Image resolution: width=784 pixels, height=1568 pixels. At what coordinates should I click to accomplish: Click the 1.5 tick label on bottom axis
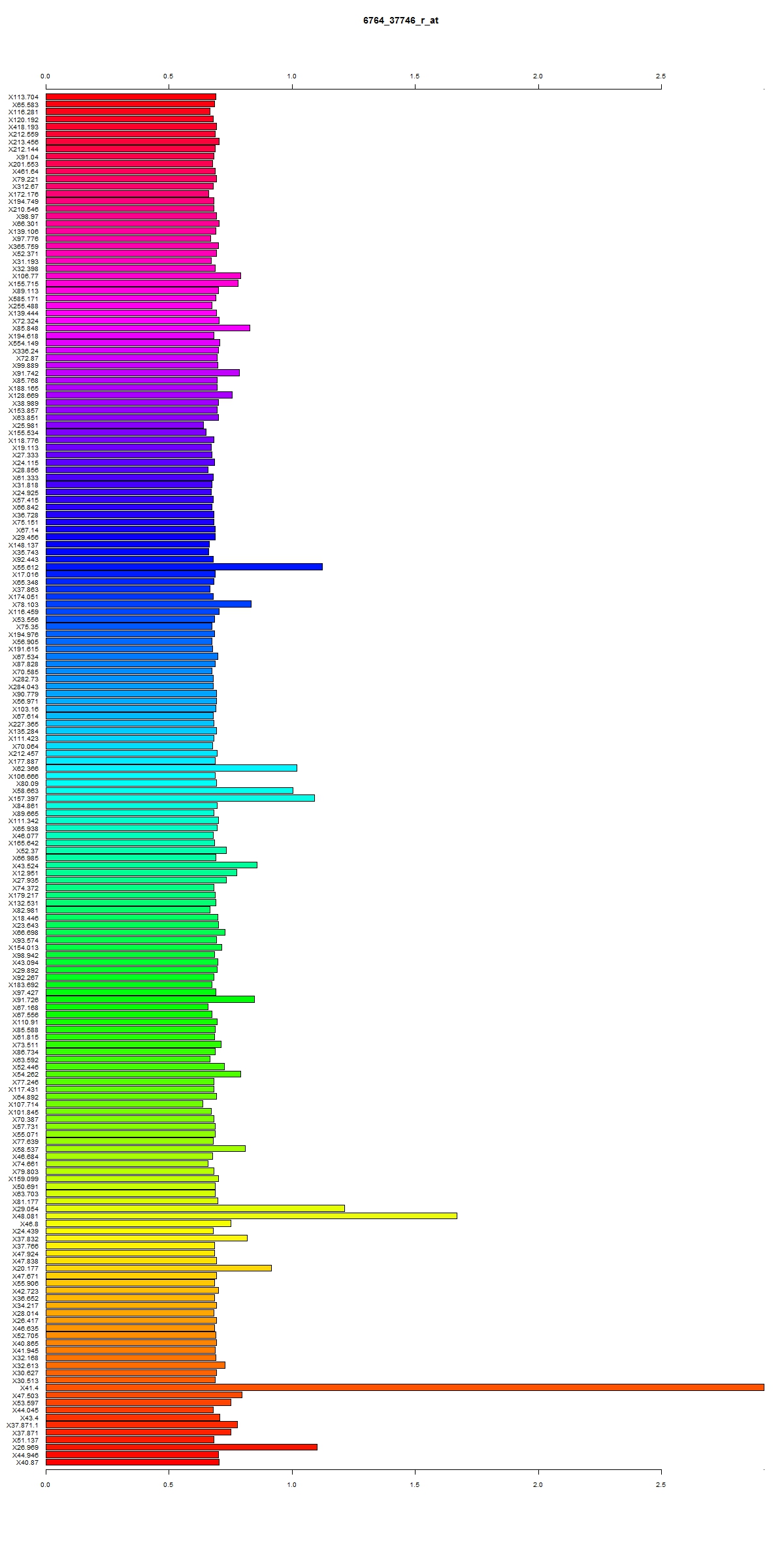[415, 1484]
